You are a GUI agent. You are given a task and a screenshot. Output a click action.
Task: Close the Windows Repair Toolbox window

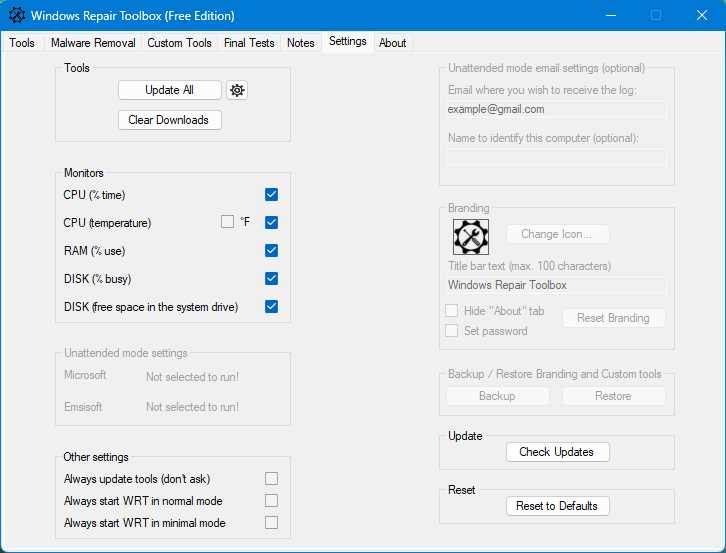tap(702, 15)
